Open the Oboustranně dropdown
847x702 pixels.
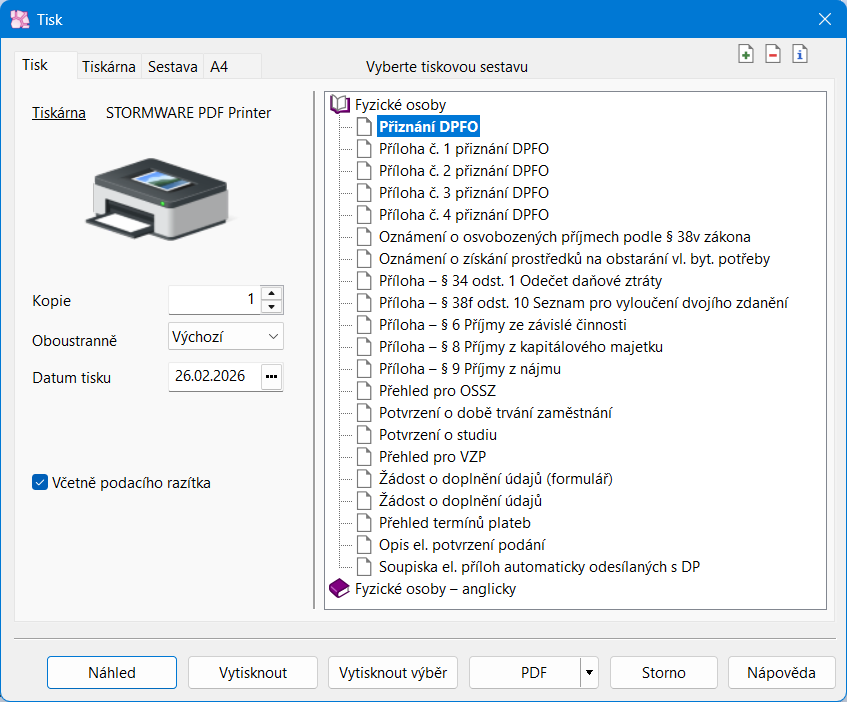point(227,337)
